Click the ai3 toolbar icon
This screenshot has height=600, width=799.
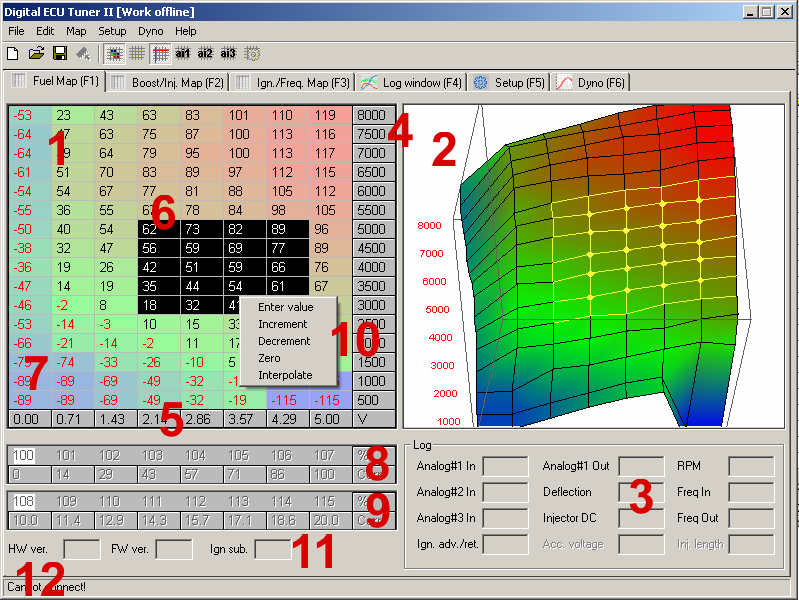(x=228, y=54)
